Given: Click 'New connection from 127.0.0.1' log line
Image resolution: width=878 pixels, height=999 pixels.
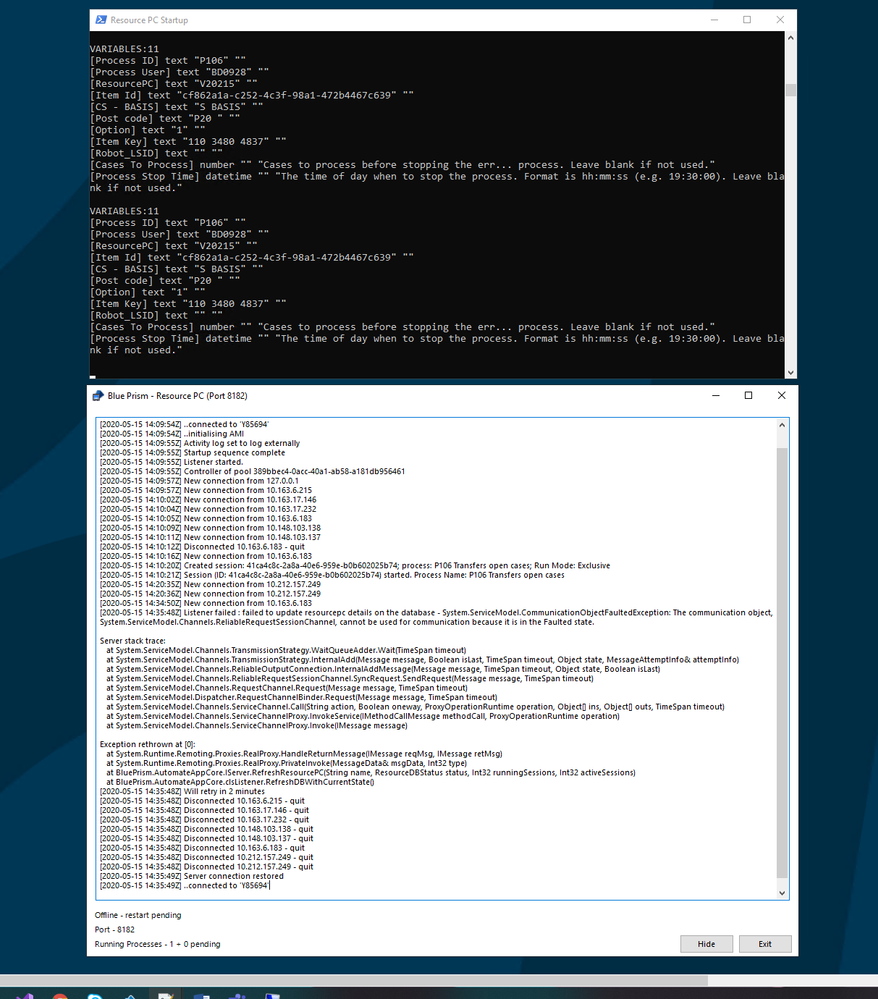Looking at the screenshot, I should pos(199,481).
